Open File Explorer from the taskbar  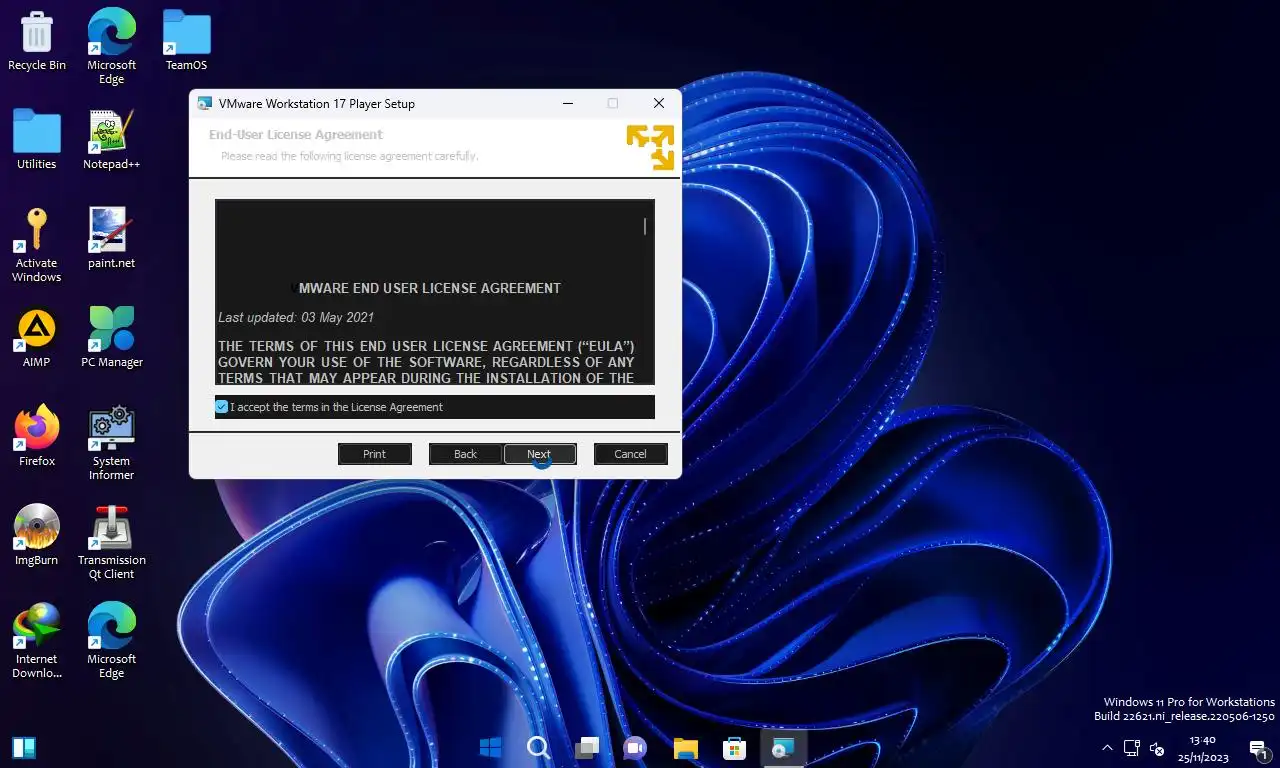(x=685, y=747)
